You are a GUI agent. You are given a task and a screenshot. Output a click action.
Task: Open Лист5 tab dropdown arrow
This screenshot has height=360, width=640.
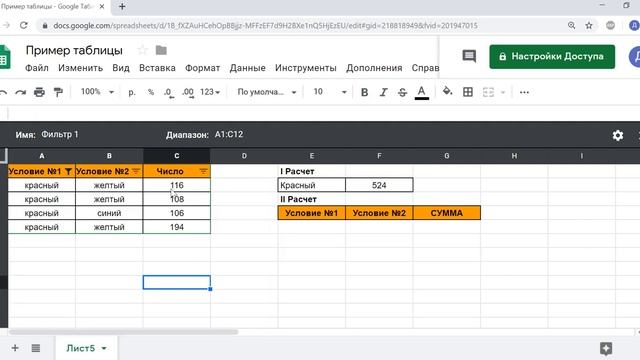104,349
